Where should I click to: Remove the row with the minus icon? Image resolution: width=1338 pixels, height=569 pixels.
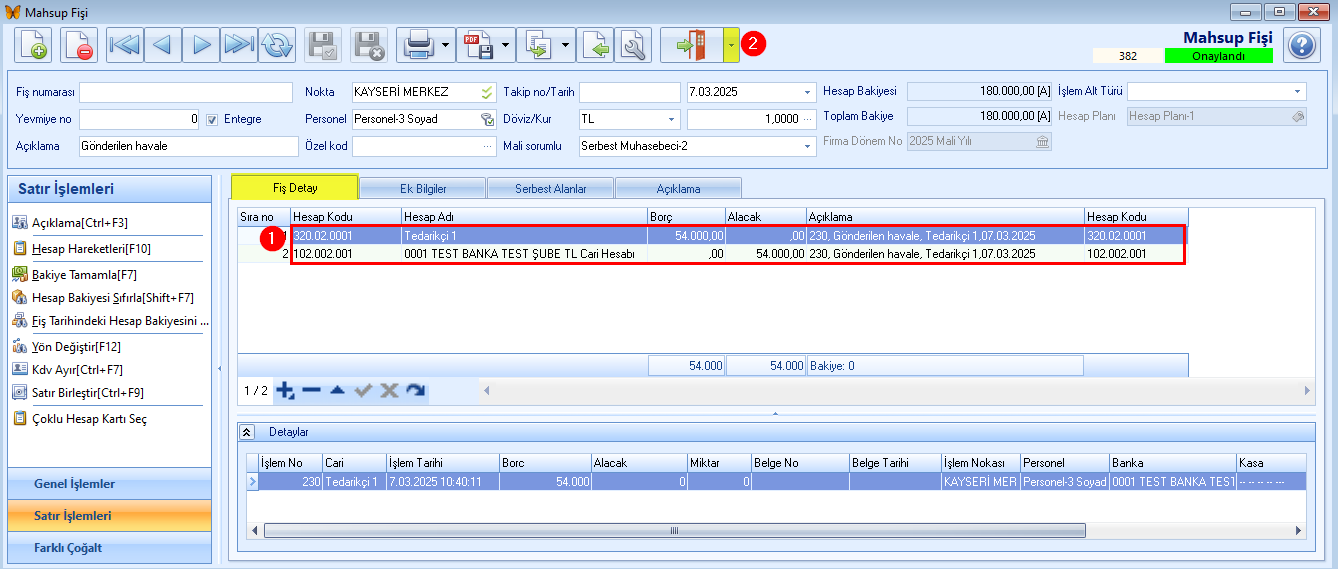point(311,390)
